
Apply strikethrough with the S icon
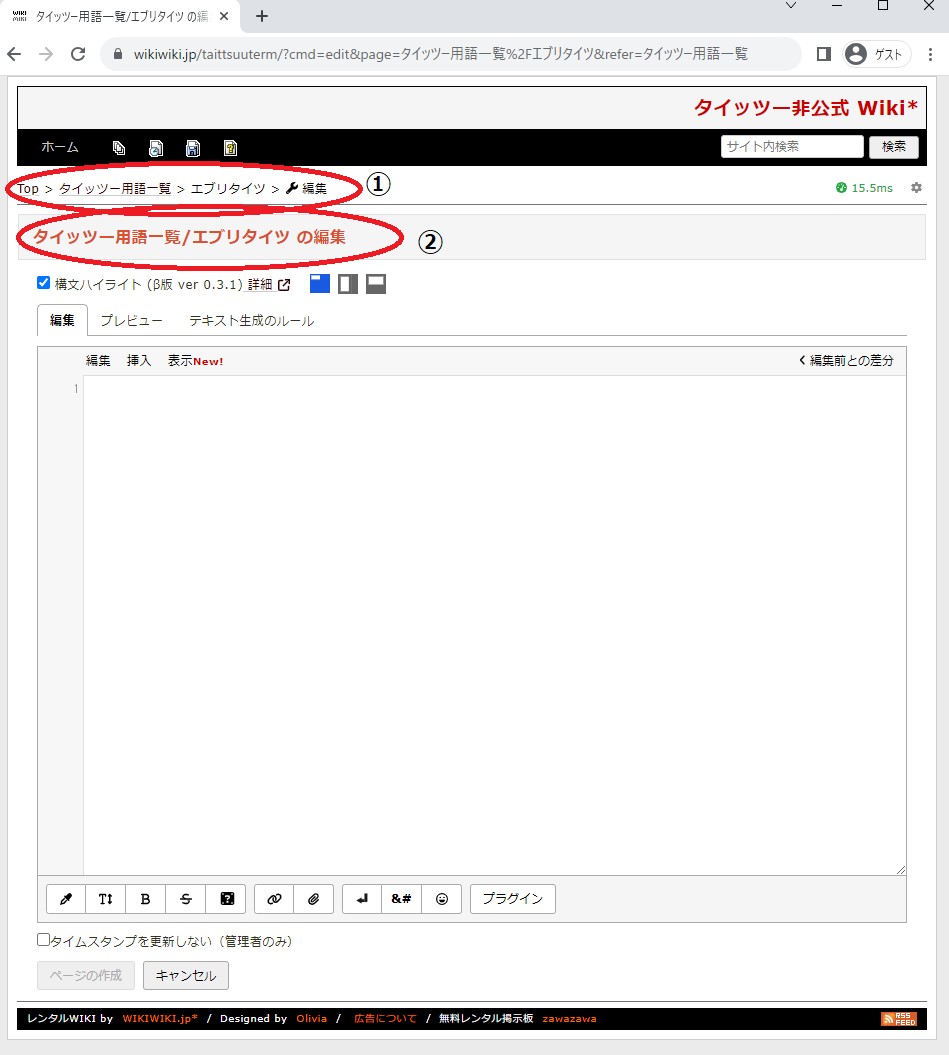coord(186,899)
